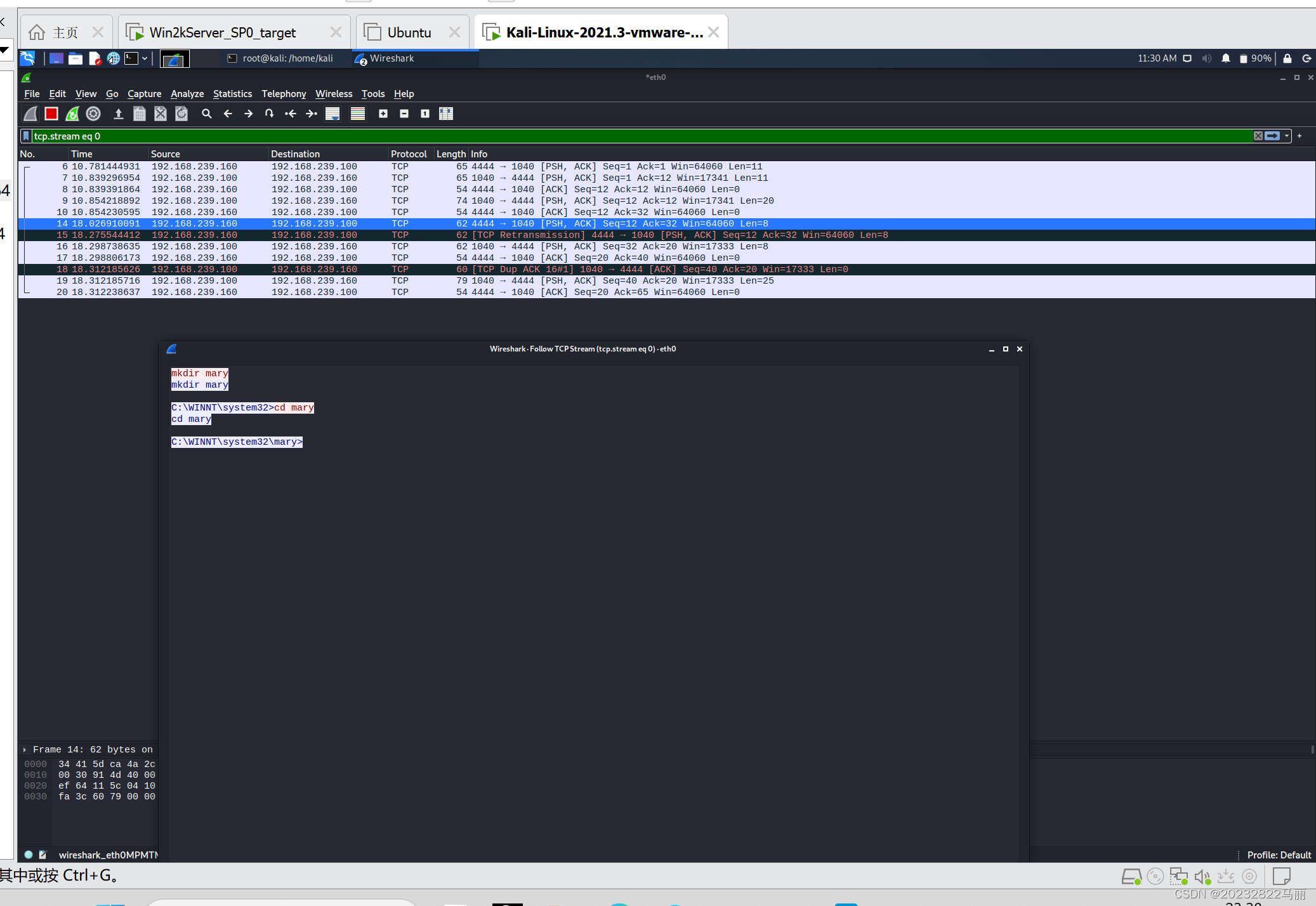This screenshot has width=1316, height=906.
Task: Click the Profile: Default status label
Action: point(1279,855)
